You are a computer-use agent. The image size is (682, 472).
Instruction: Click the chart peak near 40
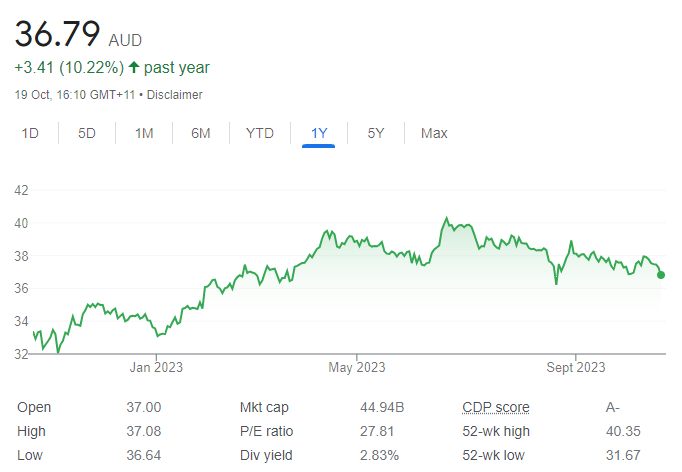tap(446, 218)
